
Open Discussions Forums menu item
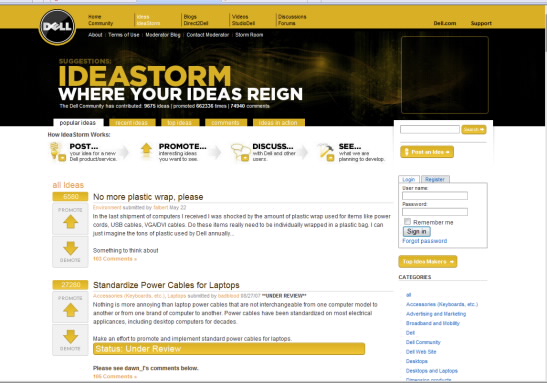[x=292, y=20]
